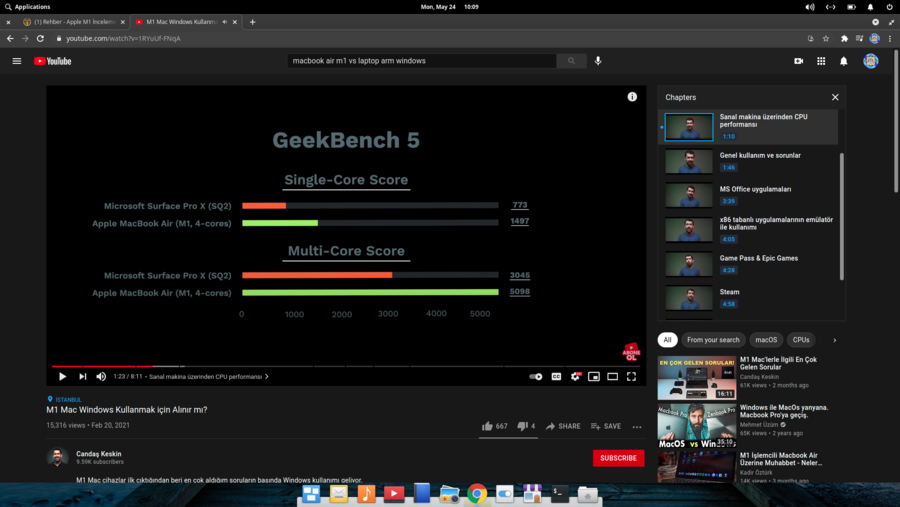Subscribe to Candaş Keskin channel
This screenshot has width=900, height=507.
pos(618,458)
